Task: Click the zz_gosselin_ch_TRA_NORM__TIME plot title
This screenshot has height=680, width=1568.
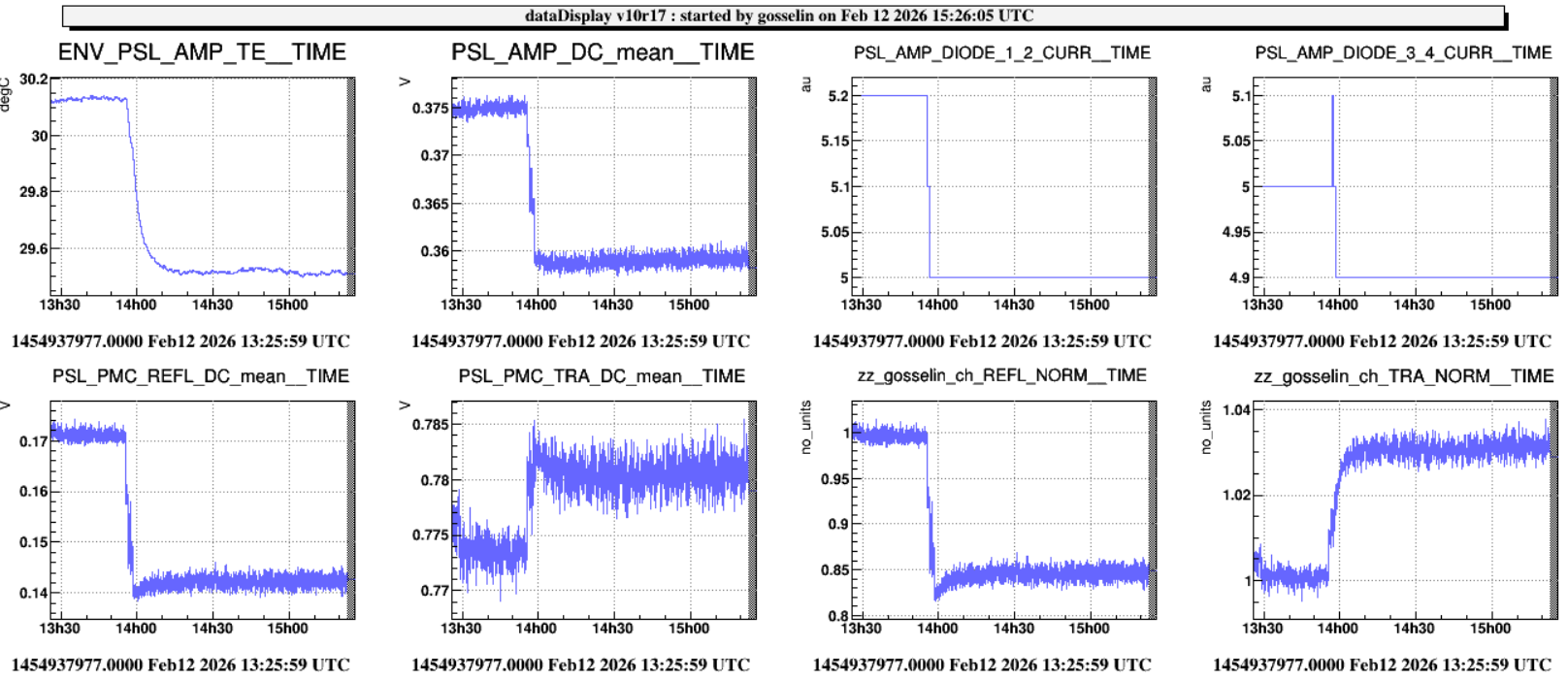Action: [x=1403, y=375]
